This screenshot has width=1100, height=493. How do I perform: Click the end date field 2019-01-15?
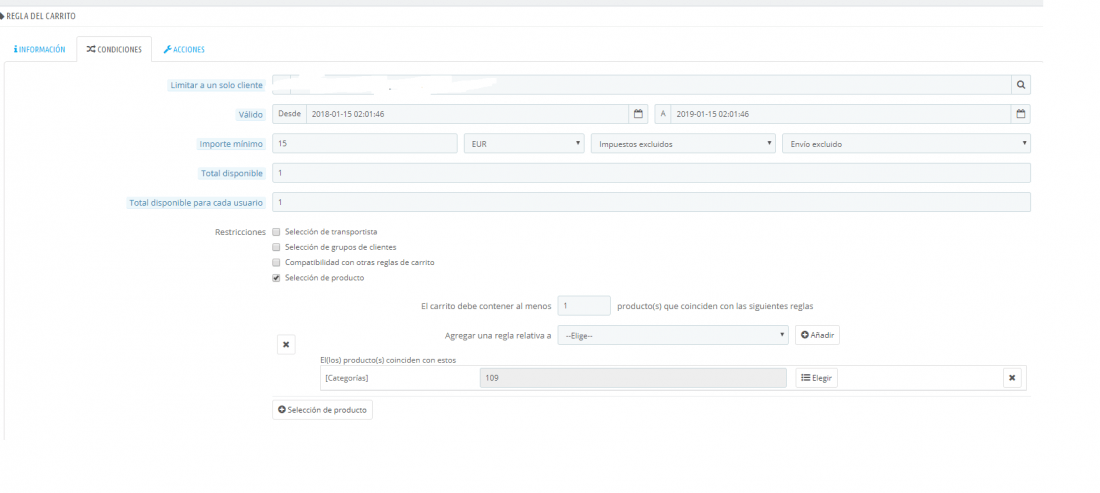[840, 114]
